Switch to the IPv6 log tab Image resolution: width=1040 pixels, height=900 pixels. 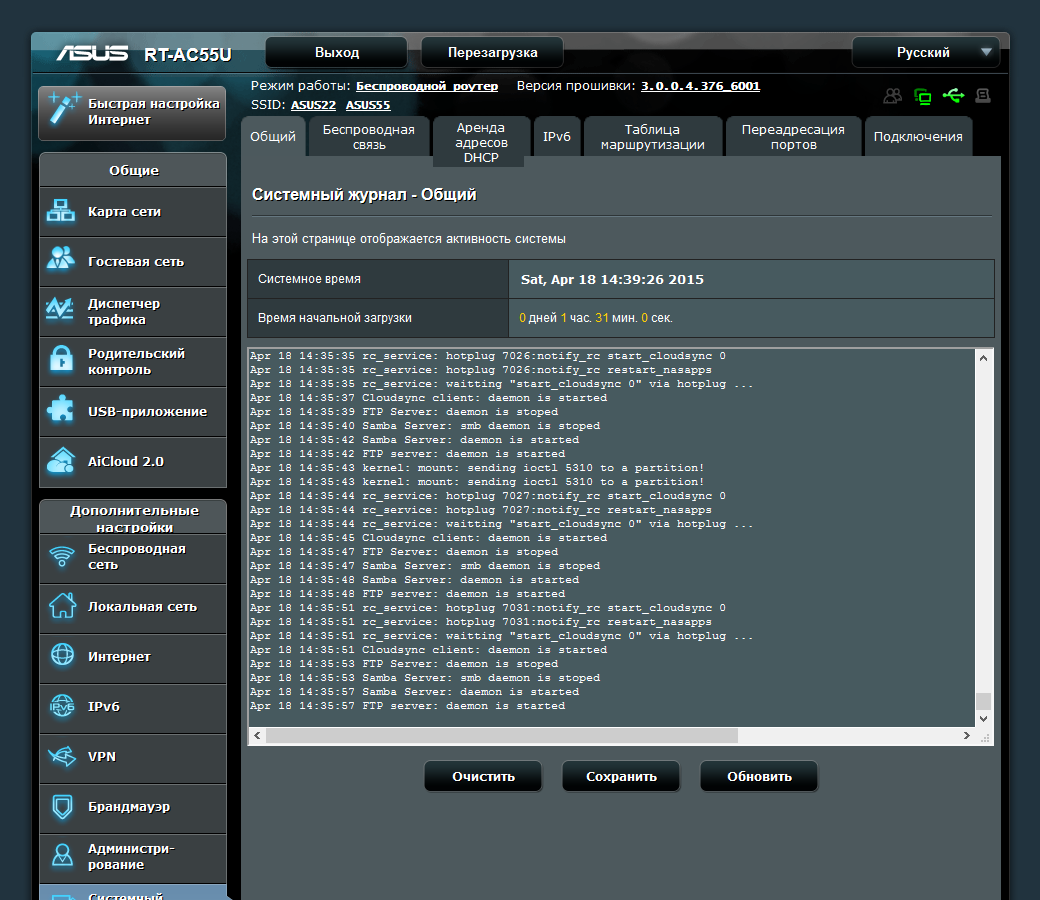pos(556,137)
